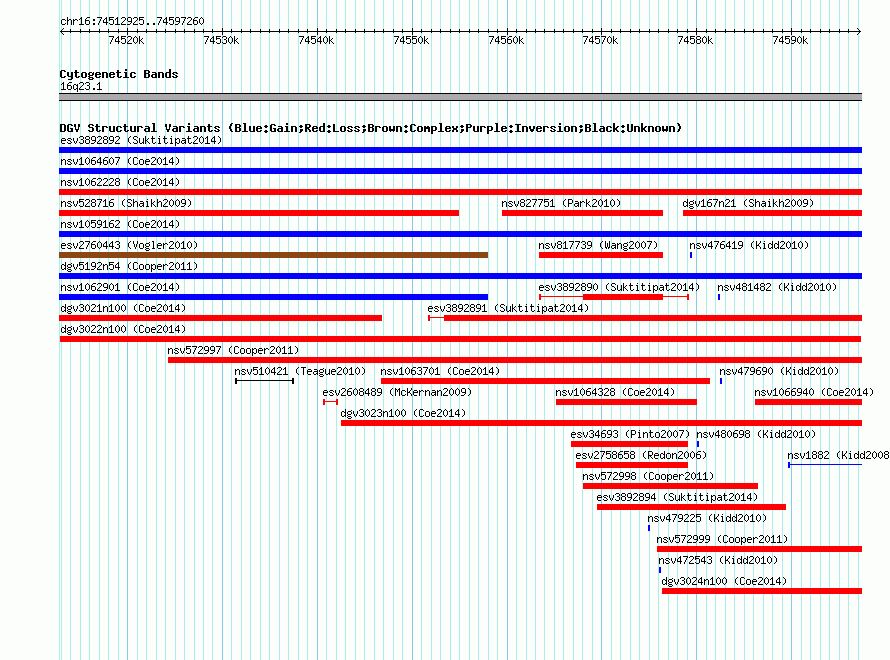890x660 pixels.
Task: Open dgv3023n100 (Coe2014) label
Action: coord(403,413)
